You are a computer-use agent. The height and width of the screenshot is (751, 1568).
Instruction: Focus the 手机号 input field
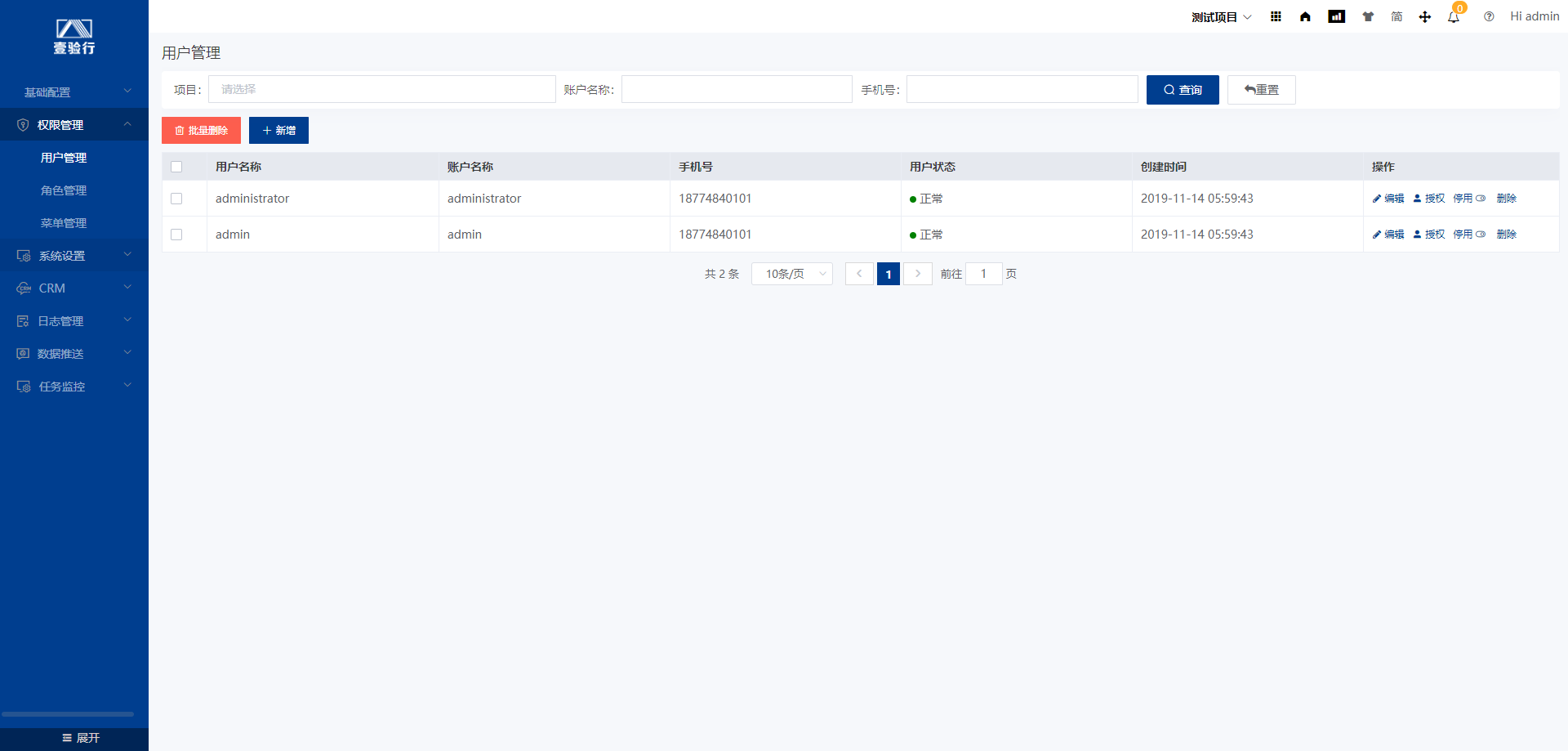[x=1022, y=89]
